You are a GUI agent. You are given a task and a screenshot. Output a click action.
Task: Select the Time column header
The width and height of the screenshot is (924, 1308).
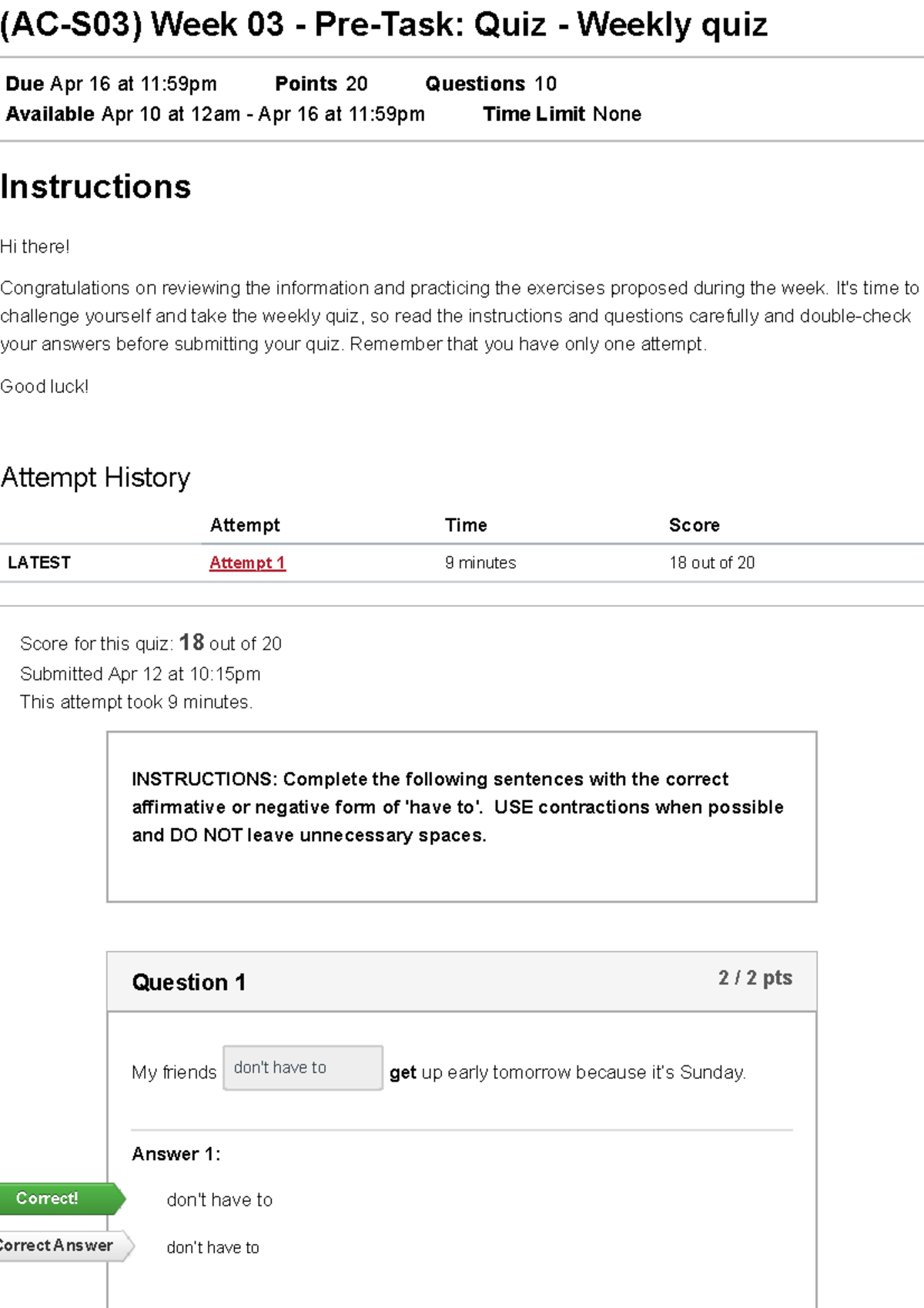pos(466,525)
